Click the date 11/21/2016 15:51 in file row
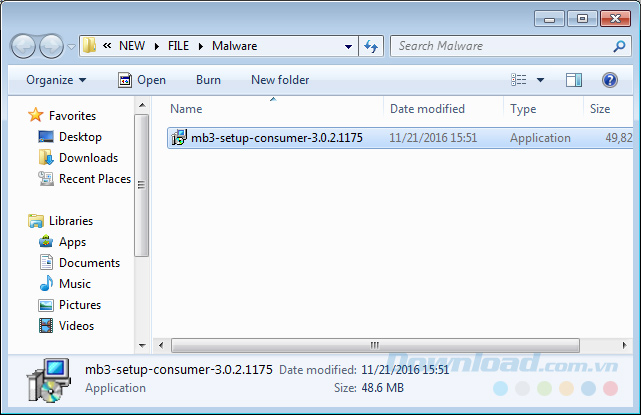This screenshot has height=415, width=641. [433, 138]
